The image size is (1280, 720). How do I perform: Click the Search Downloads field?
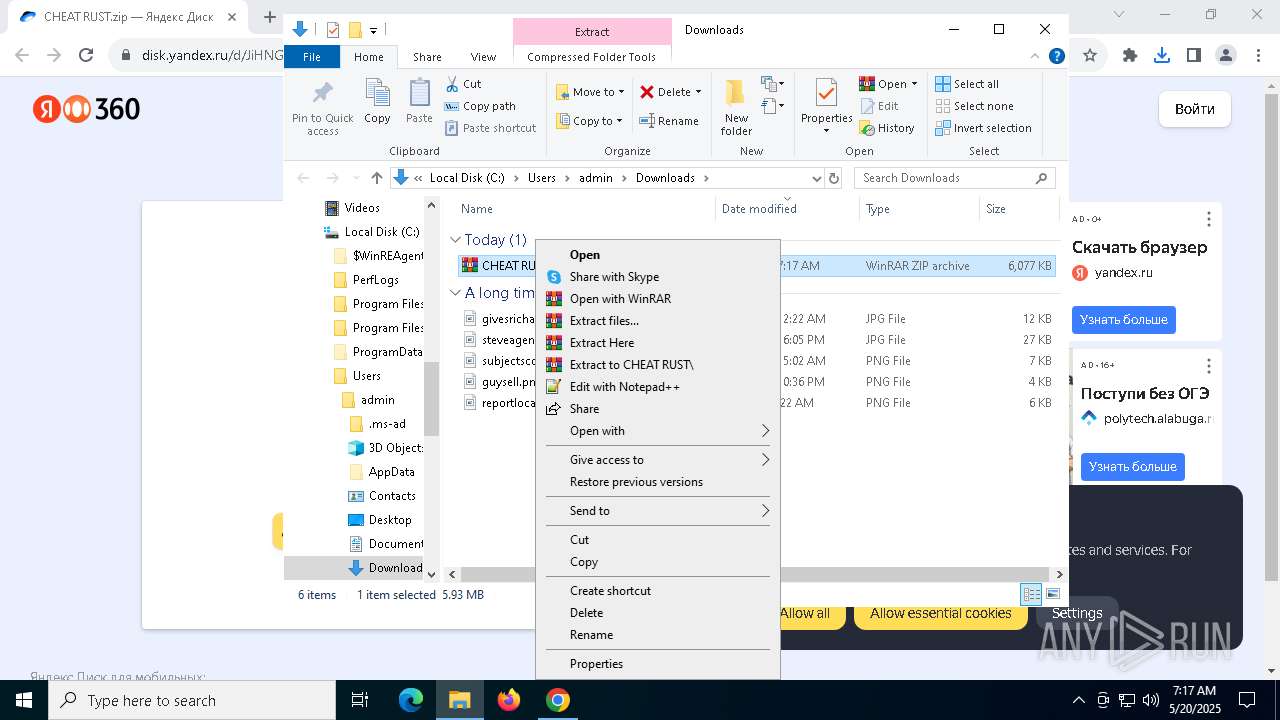click(x=954, y=178)
